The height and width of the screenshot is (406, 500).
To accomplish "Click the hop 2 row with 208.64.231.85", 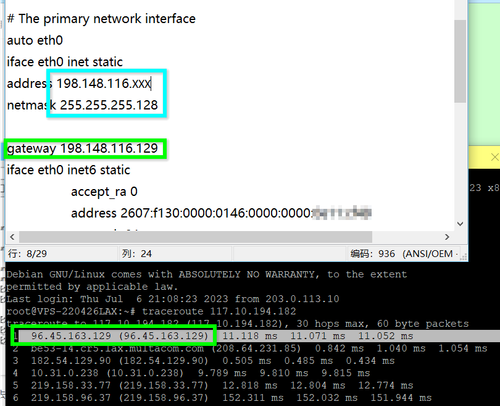I will pyautogui.click(x=250, y=348).
